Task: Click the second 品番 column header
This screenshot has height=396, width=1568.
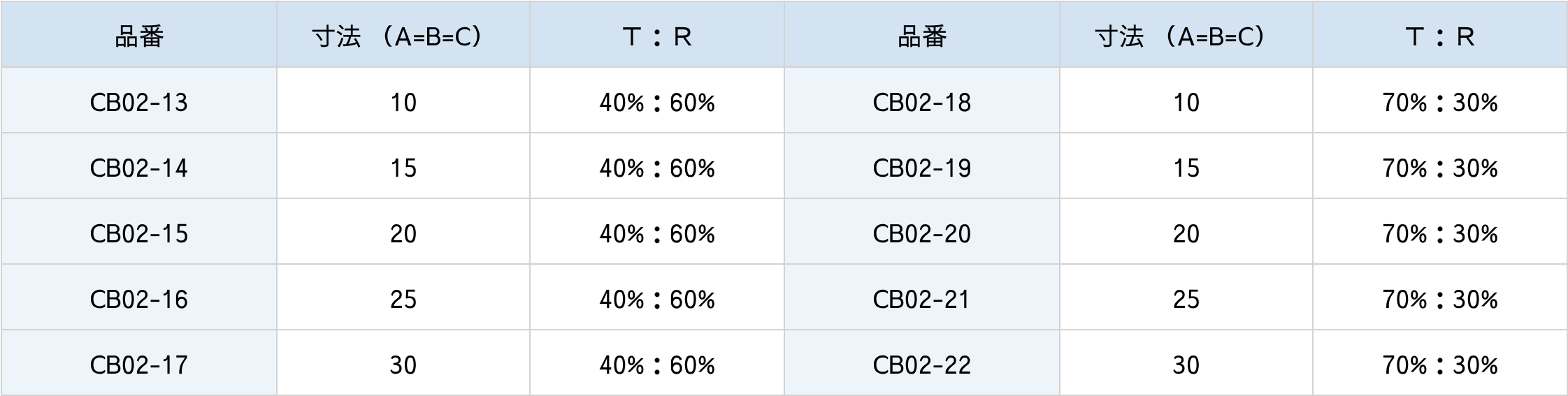Action: pos(921,36)
